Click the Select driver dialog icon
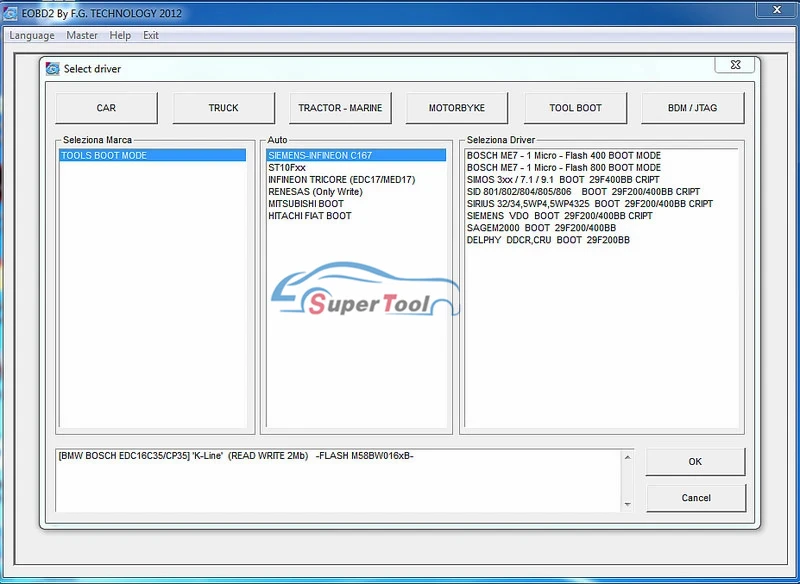 click(x=52, y=68)
